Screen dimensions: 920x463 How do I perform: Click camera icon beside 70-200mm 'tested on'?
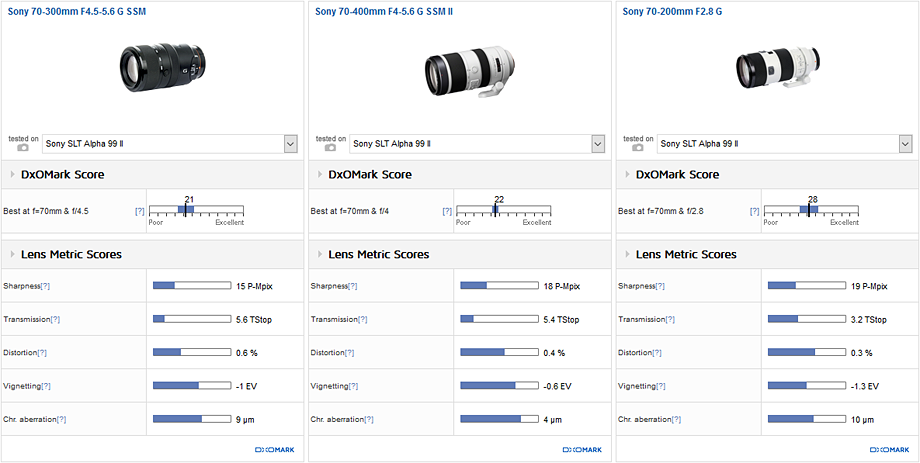(x=638, y=148)
